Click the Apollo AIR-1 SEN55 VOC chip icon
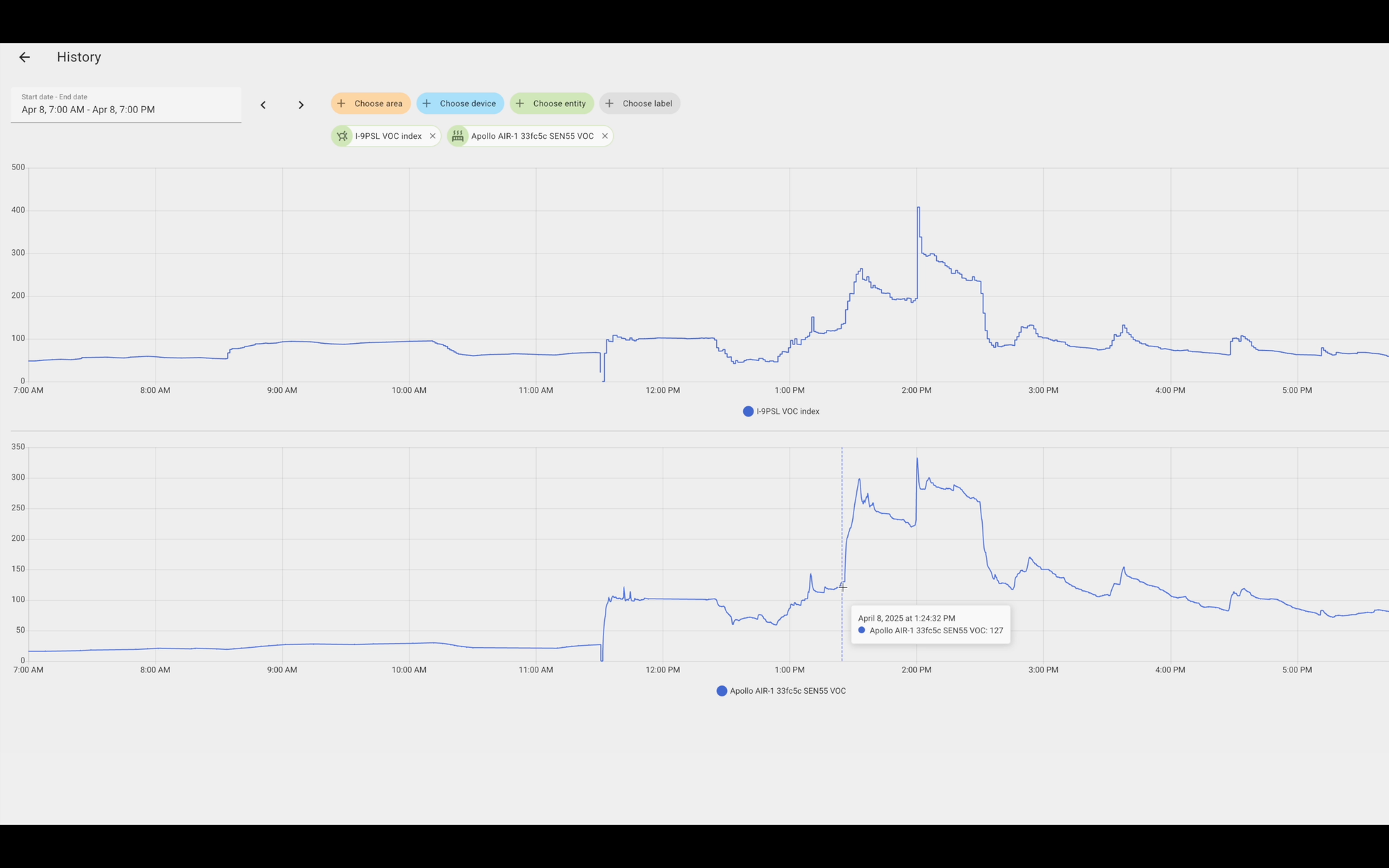Screen dimensions: 1389x868 point(458,136)
